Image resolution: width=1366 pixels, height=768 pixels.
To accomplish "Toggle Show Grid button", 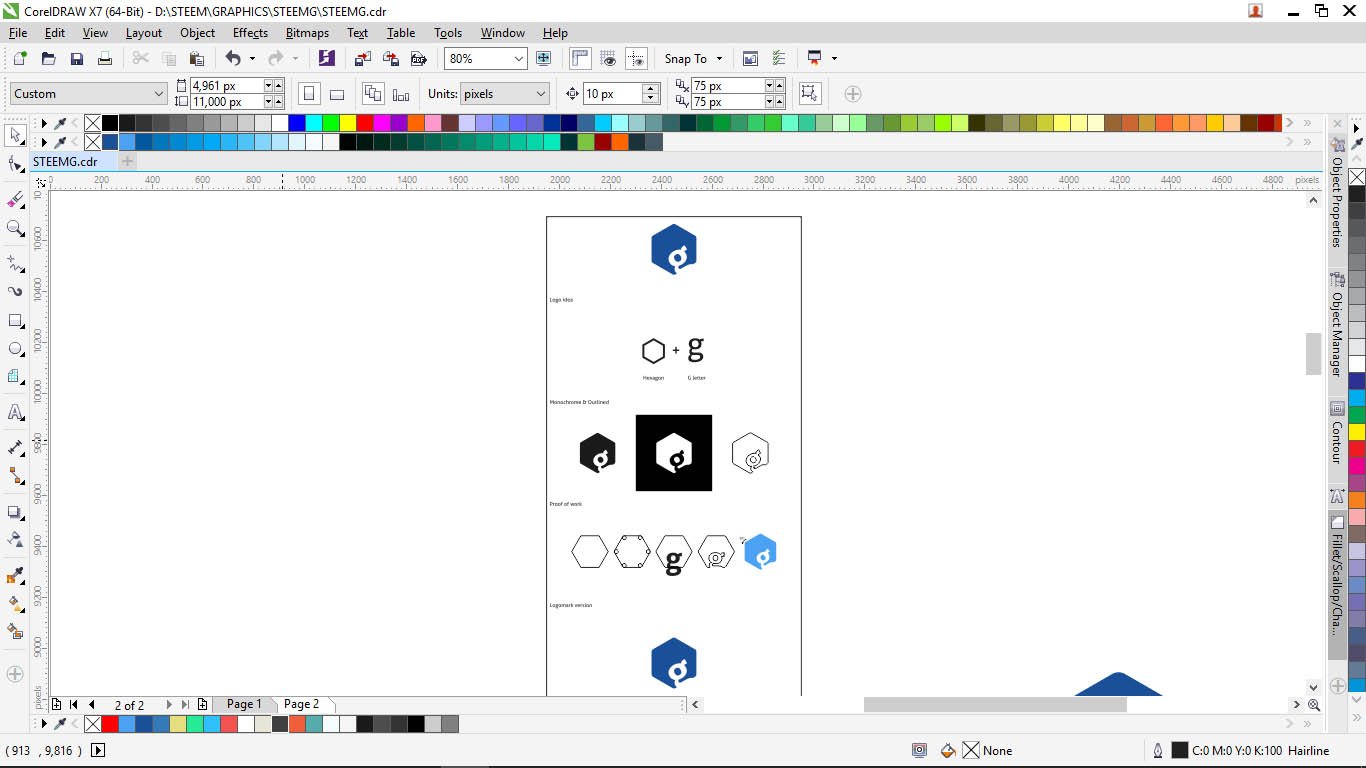I will tap(608, 59).
